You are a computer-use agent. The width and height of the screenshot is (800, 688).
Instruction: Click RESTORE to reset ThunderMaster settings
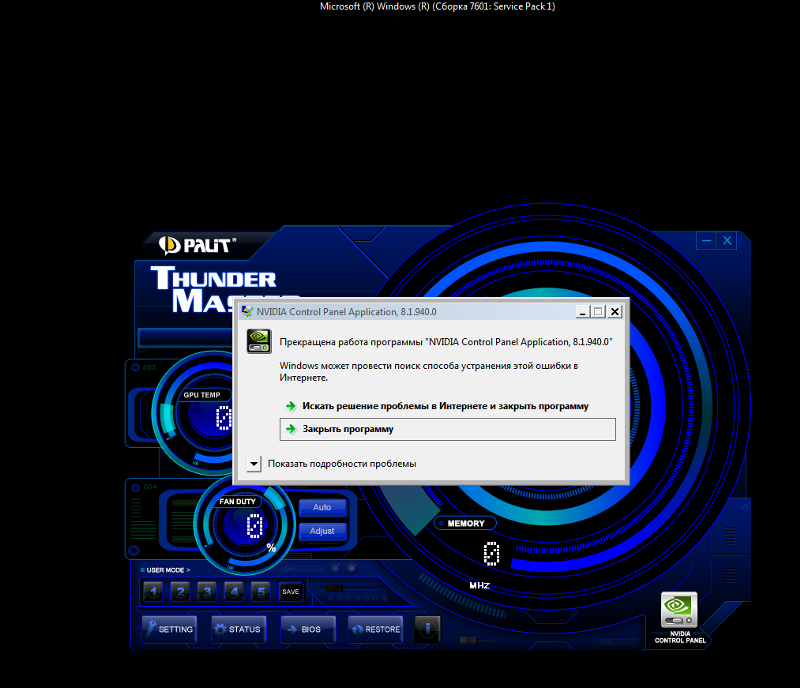pyautogui.click(x=376, y=629)
